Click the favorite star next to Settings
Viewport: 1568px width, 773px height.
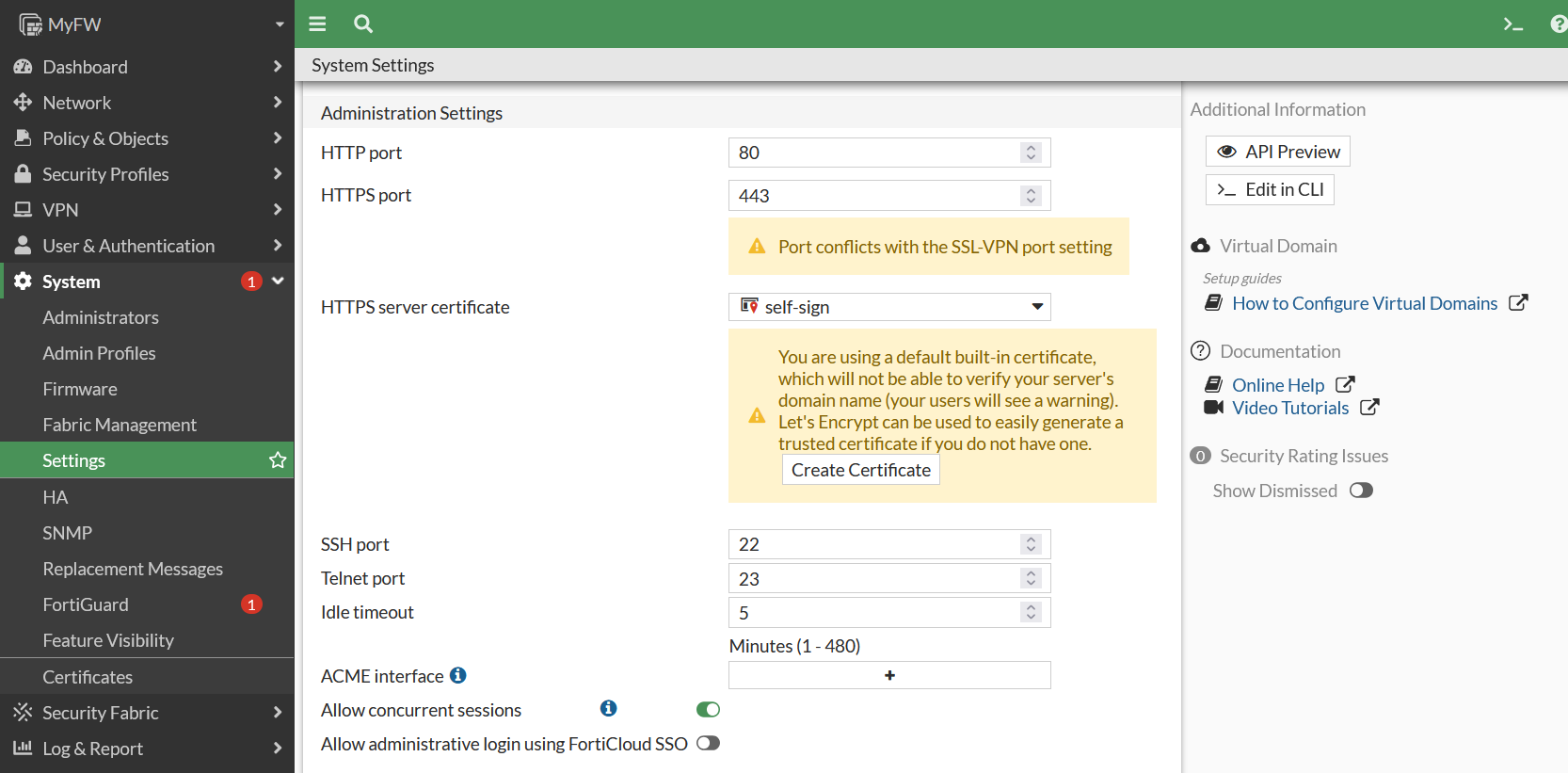278,460
